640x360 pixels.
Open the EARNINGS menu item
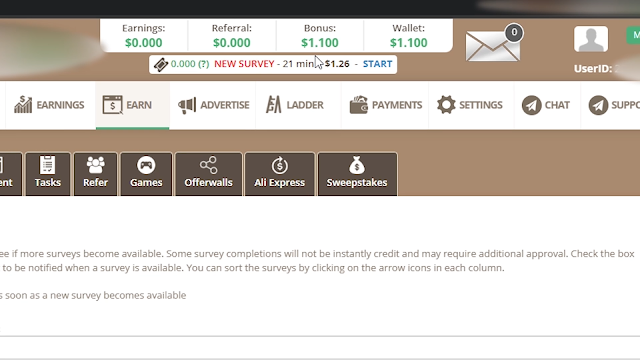click(49, 105)
